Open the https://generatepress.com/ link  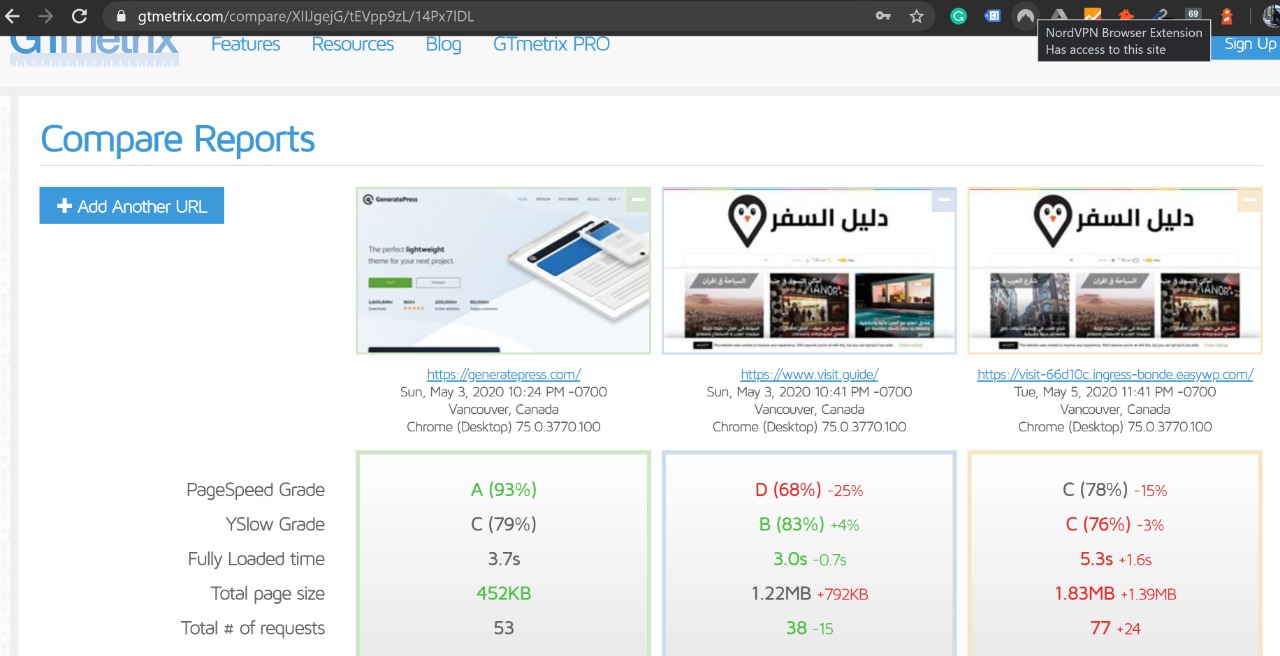(504, 375)
